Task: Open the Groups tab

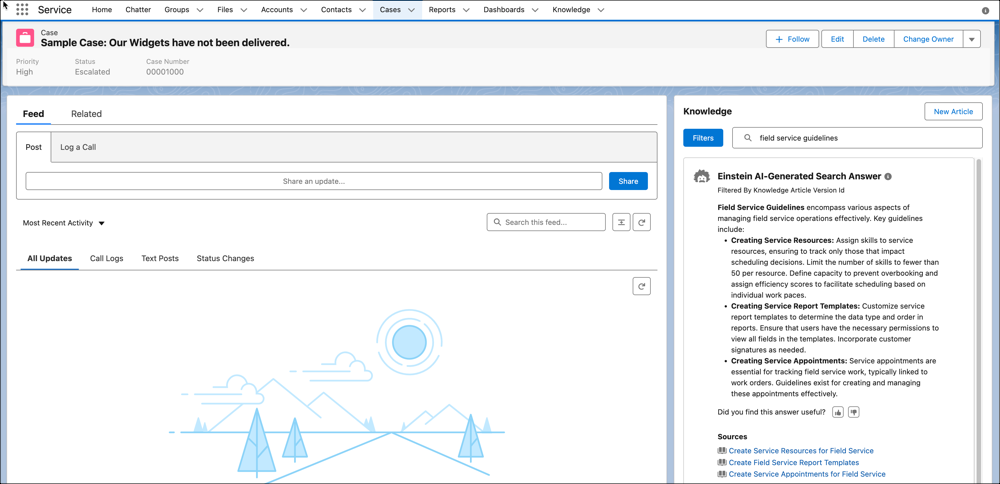Action: point(176,10)
